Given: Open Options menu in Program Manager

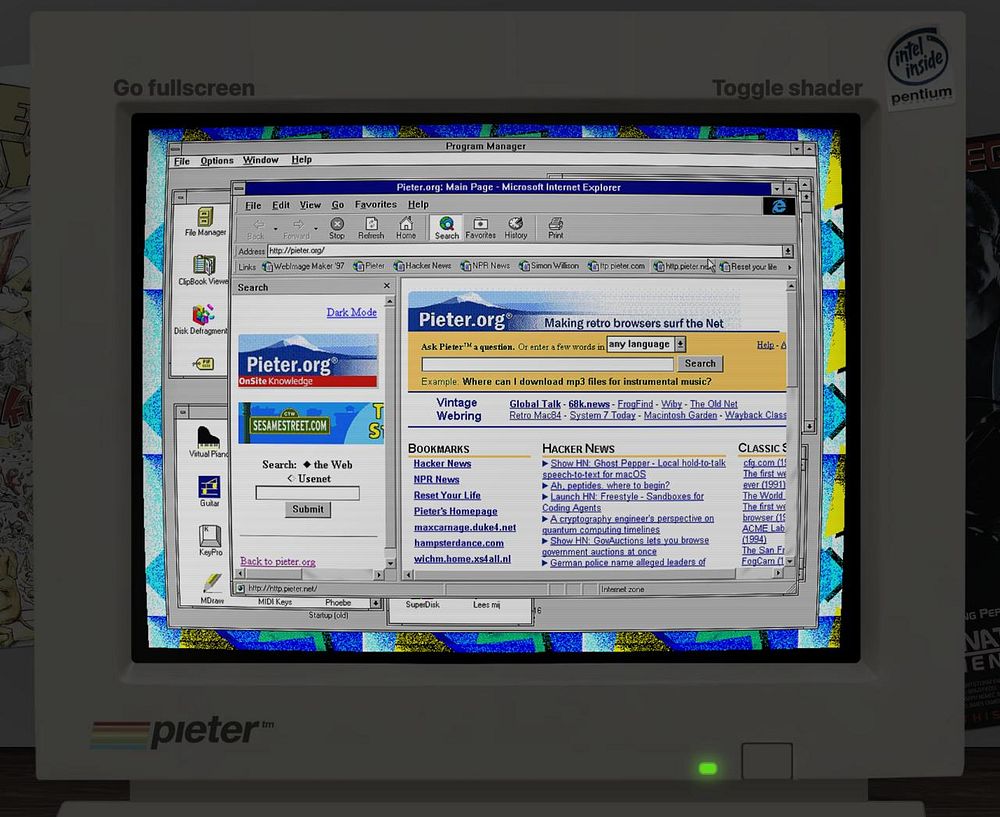Looking at the screenshot, I should [x=217, y=161].
